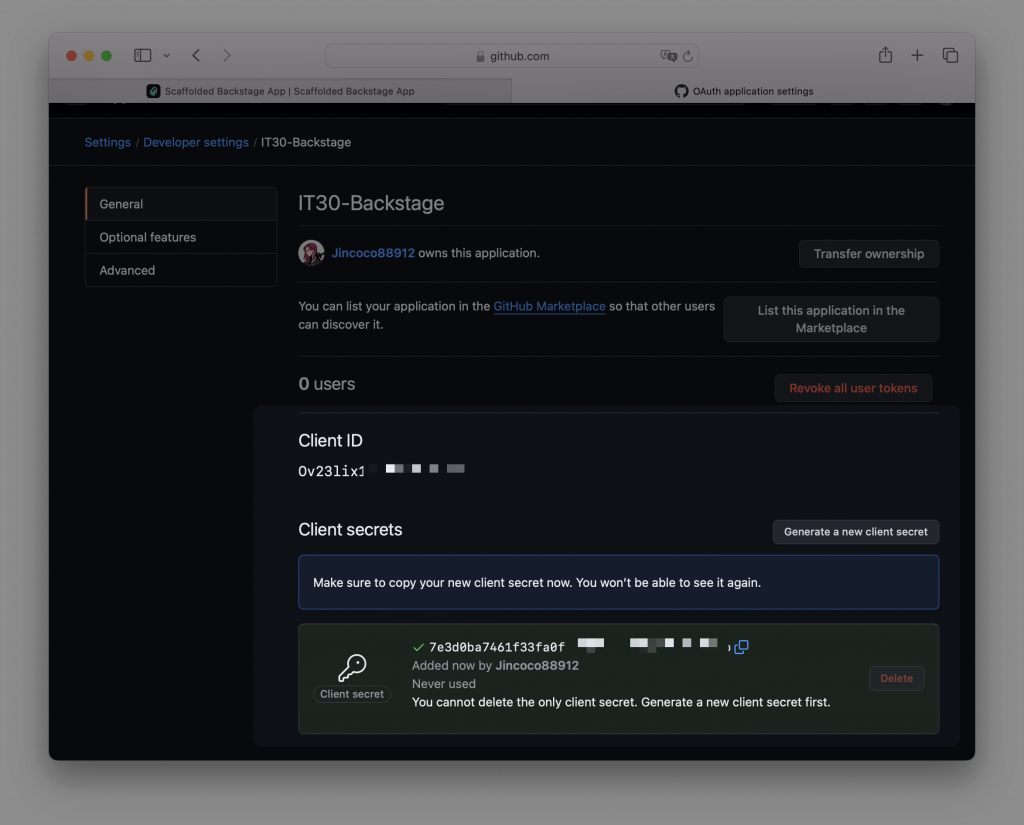Viewport: 1024px width, 825px height.
Task: Open the Developer settings breadcrumb link
Action: coord(196,142)
